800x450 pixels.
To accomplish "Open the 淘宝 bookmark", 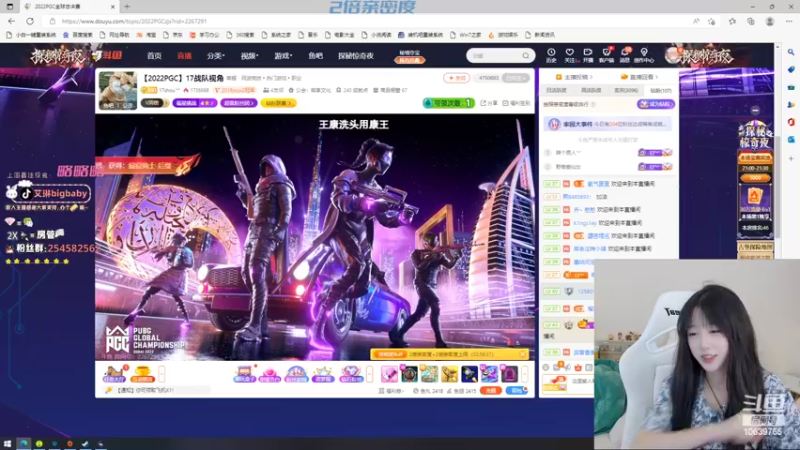I will (146, 35).
